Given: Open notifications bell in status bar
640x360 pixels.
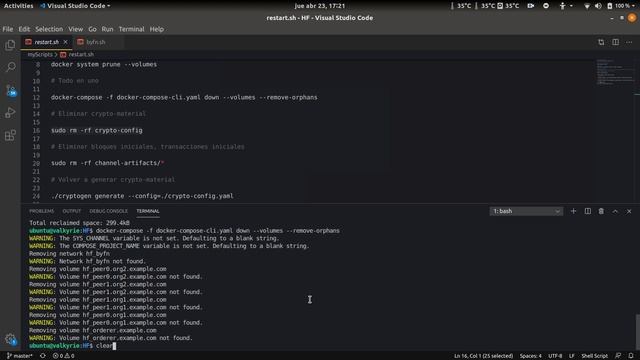Looking at the screenshot, I should click(x=631, y=356).
